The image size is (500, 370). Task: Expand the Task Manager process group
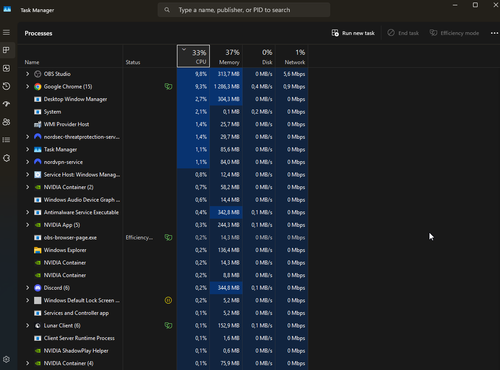tap(28, 149)
